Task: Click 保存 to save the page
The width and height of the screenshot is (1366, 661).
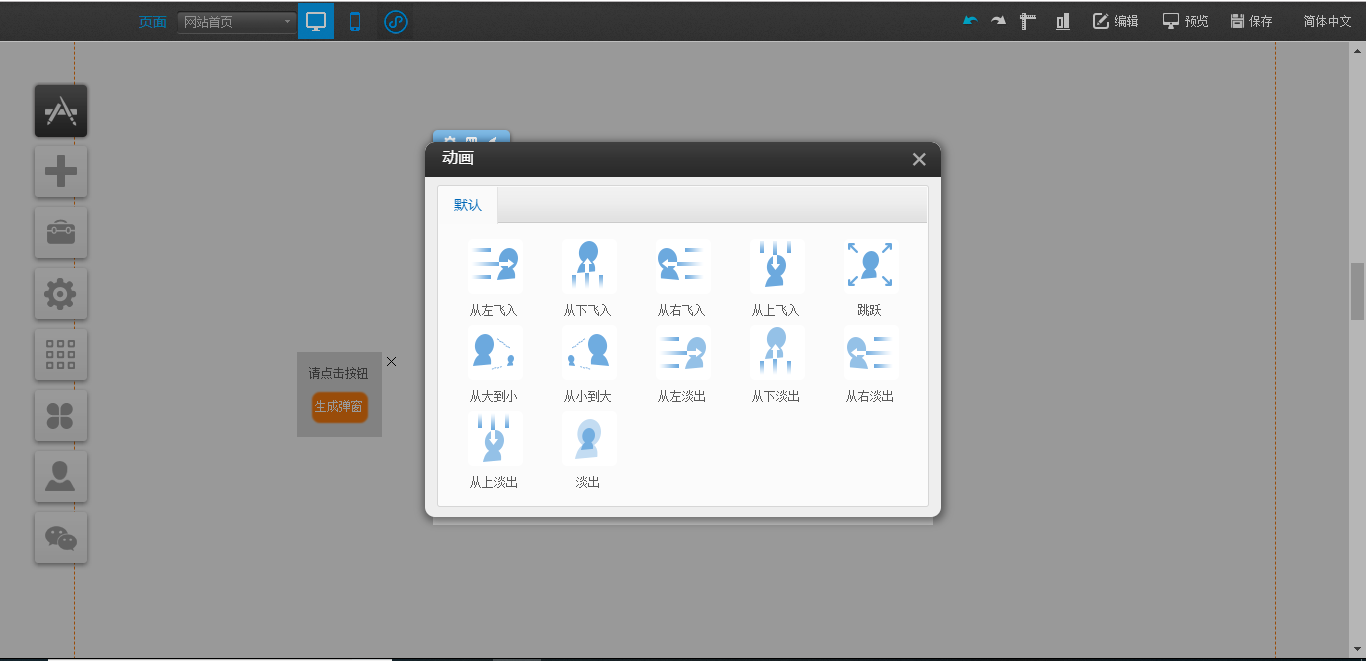Action: pos(1252,21)
